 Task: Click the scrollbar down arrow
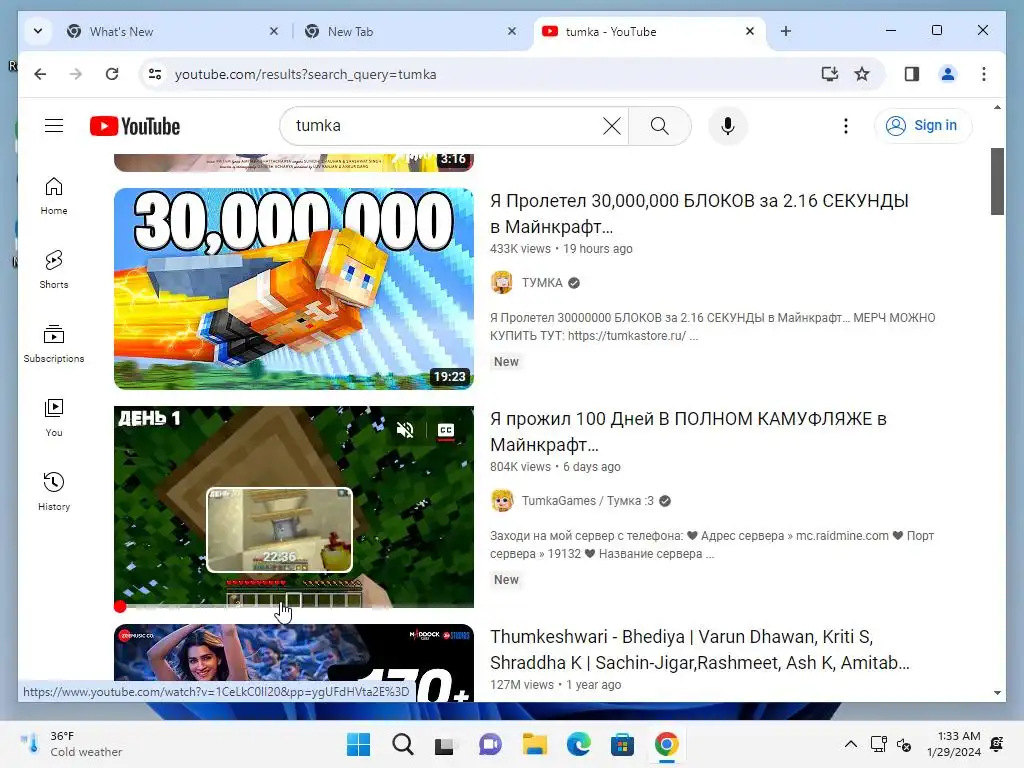point(997,692)
